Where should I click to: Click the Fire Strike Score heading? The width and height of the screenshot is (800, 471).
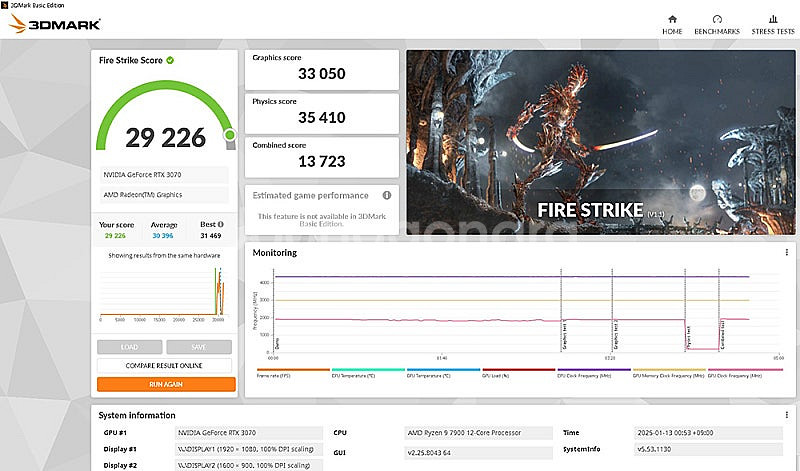[131, 60]
